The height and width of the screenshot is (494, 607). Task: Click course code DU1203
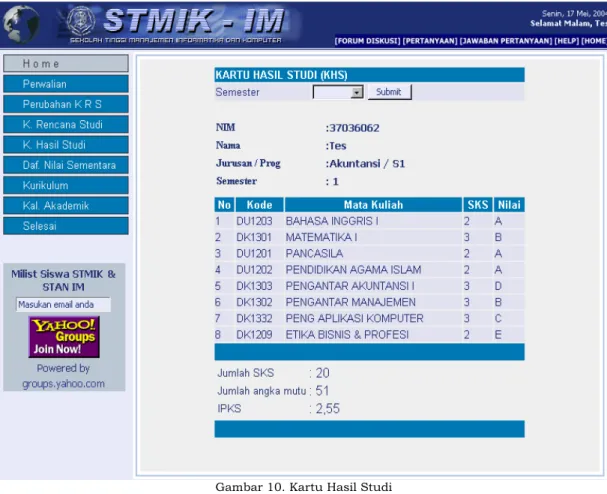coord(254,221)
